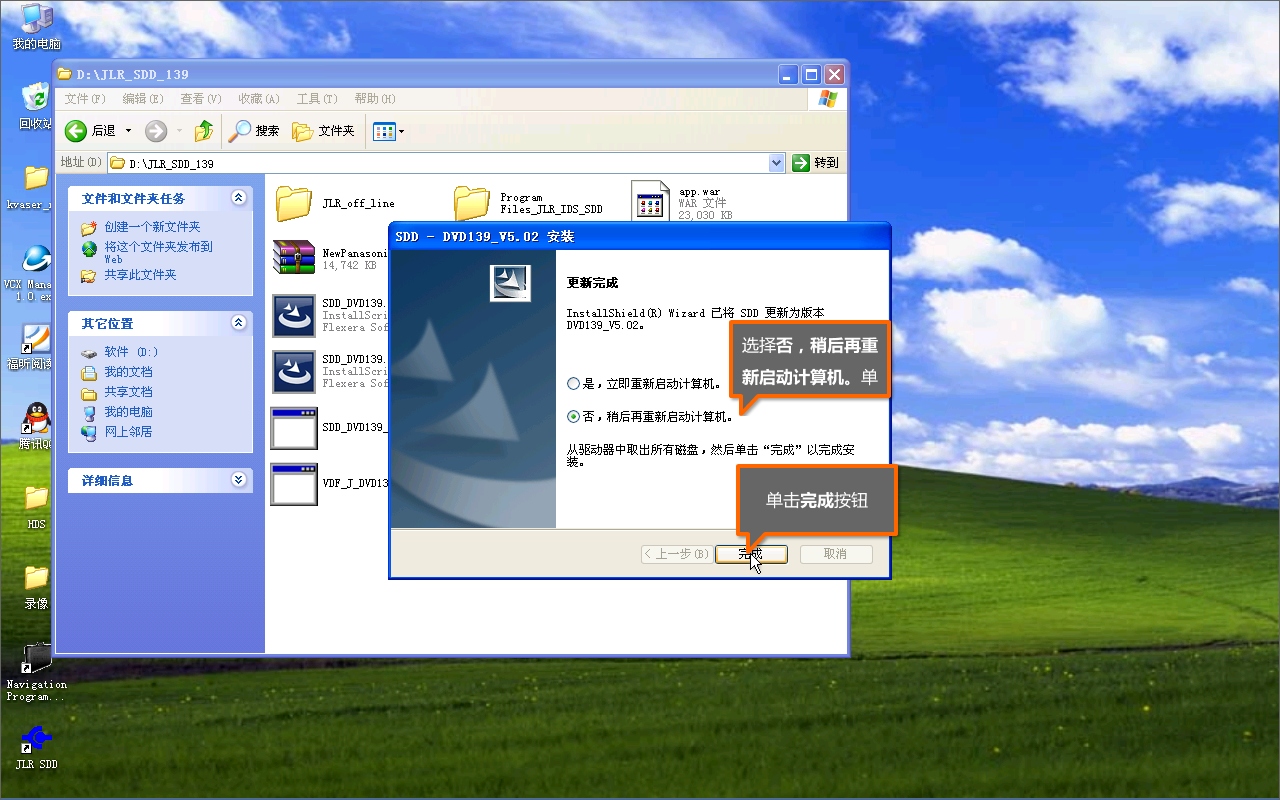Launch the 腾讯QQ penguin shortcut
The image size is (1280, 800).
36,427
